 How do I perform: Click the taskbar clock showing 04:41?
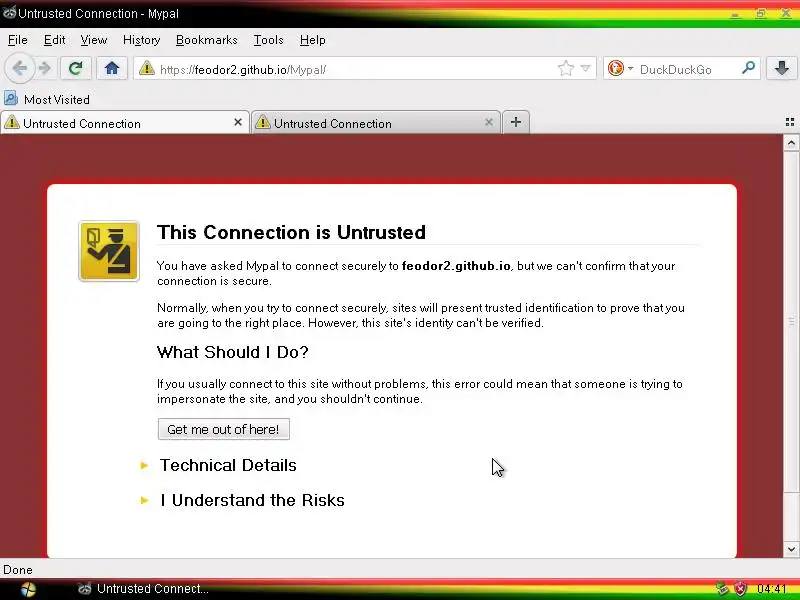tap(771, 589)
